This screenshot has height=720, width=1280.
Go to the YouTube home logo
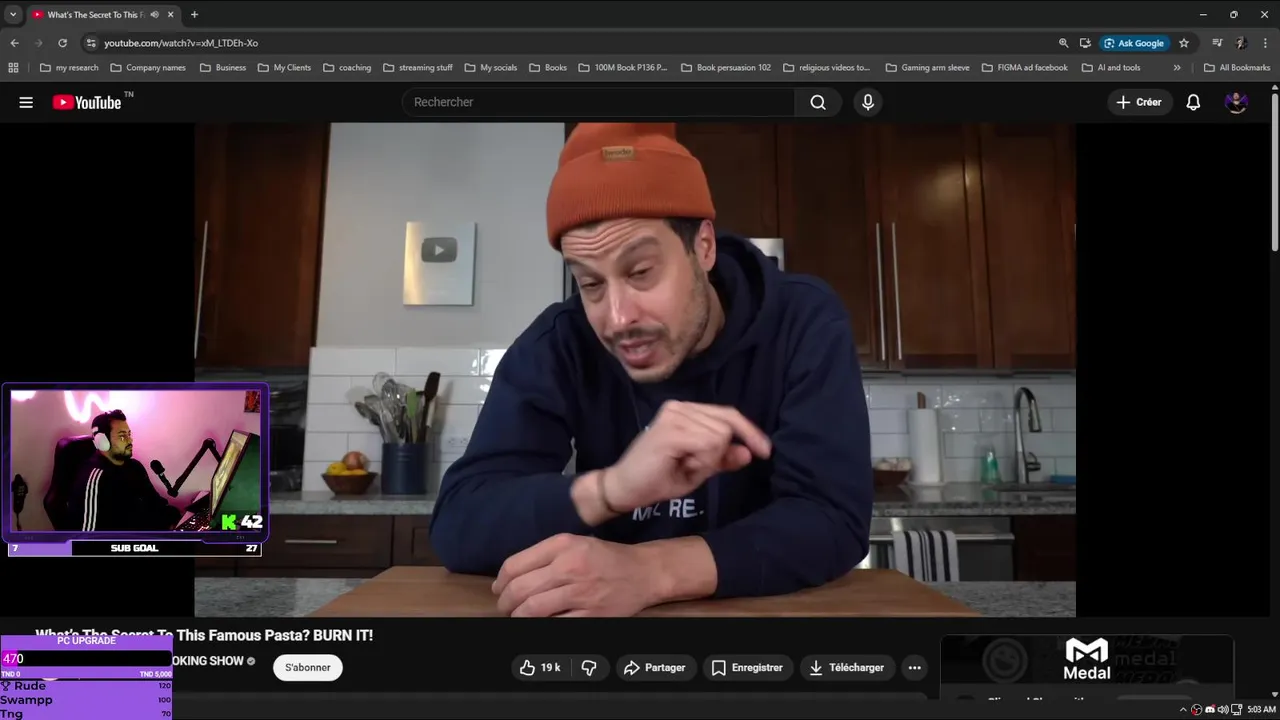[x=87, y=102]
